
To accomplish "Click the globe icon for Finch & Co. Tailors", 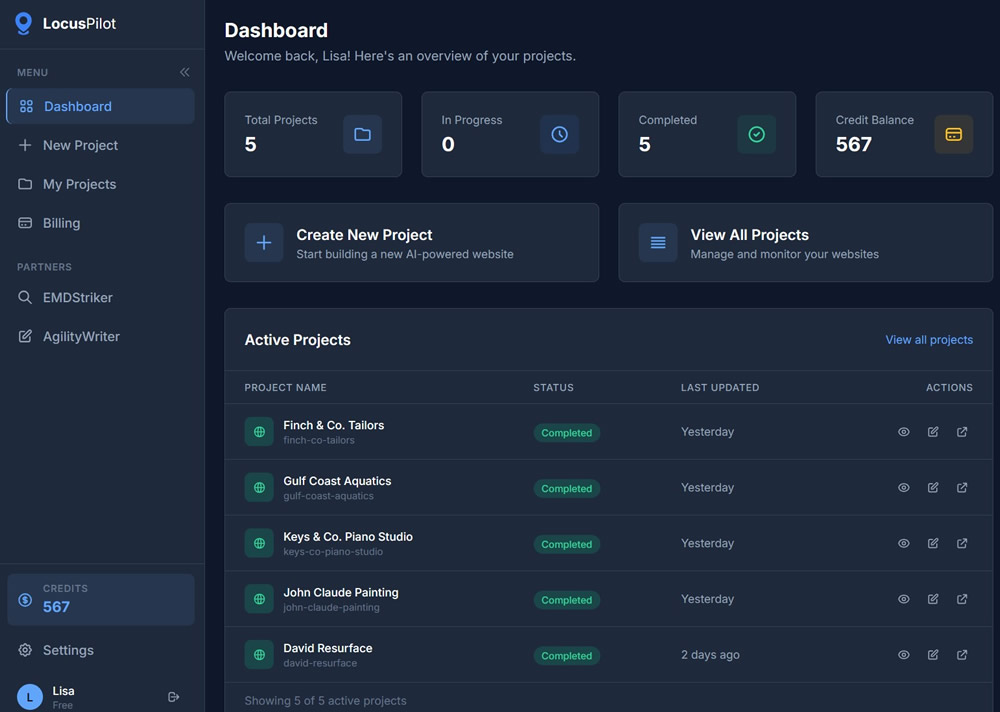I will coord(259,432).
